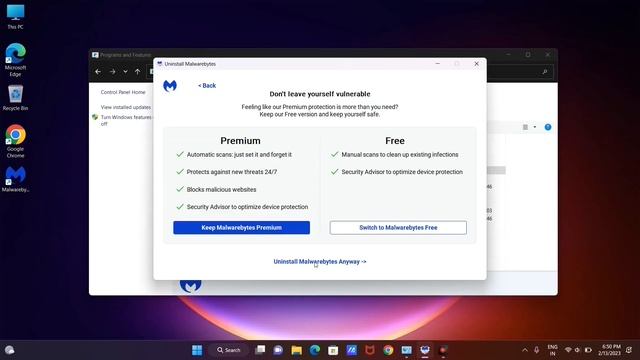This screenshot has width=640, height=360.
Task: Open the notification icon in the tray
Action: coord(629,350)
